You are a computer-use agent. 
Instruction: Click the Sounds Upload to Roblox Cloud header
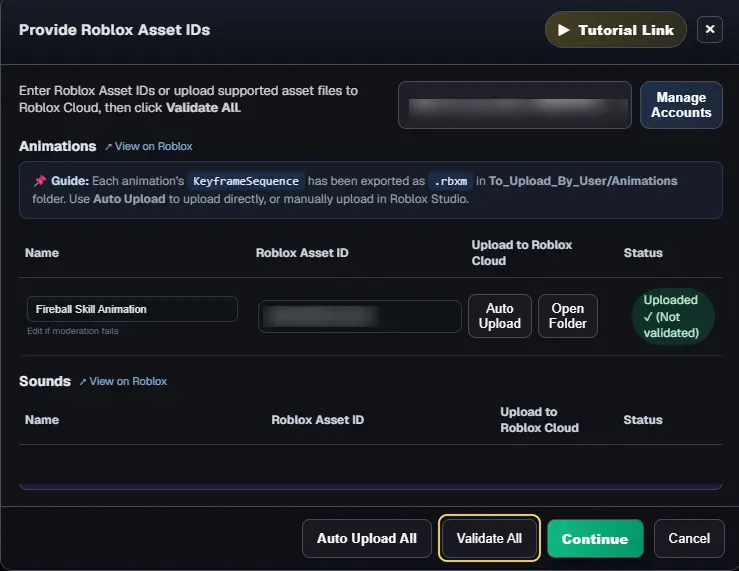(x=540, y=420)
